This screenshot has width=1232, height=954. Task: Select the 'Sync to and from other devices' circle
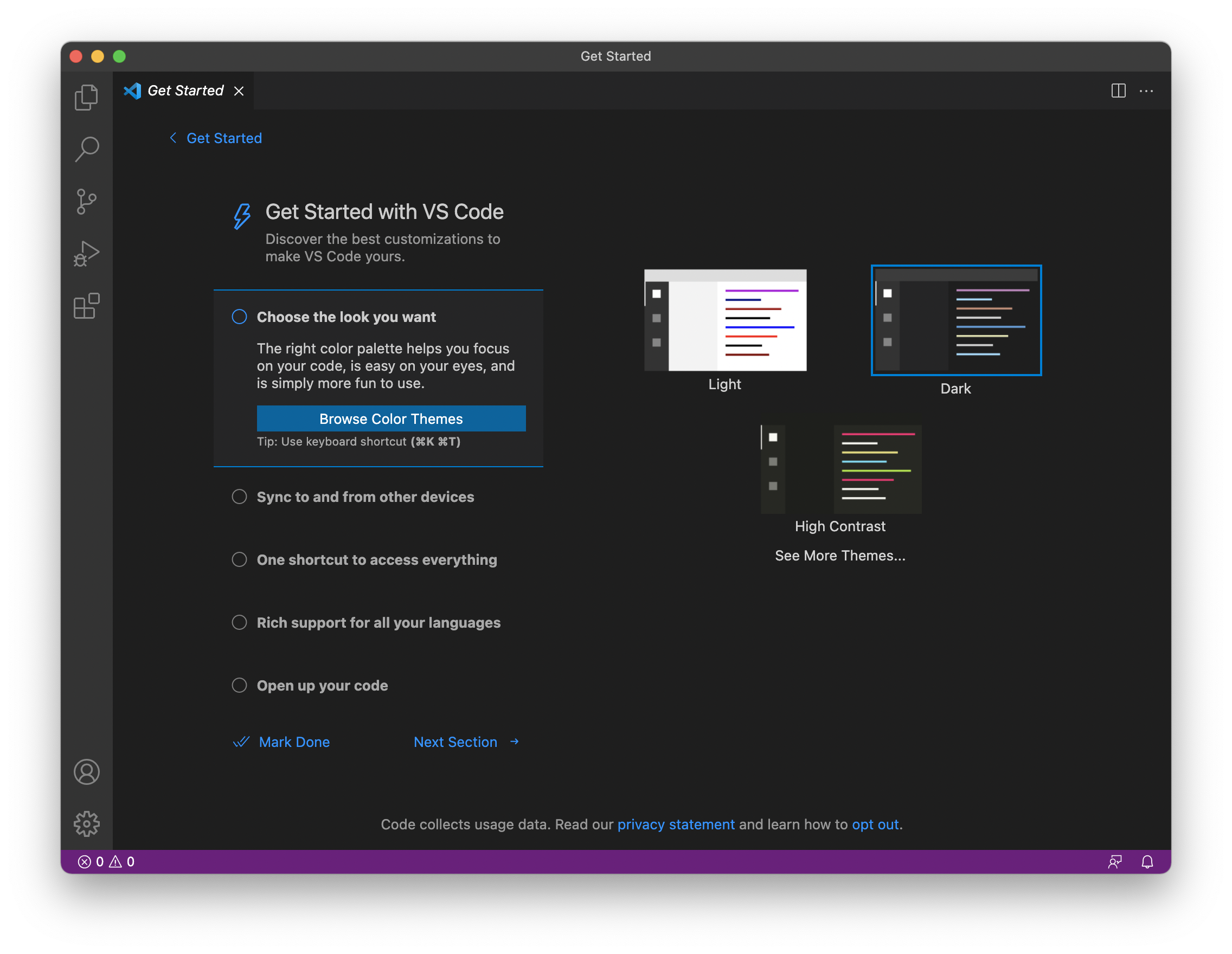point(239,497)
